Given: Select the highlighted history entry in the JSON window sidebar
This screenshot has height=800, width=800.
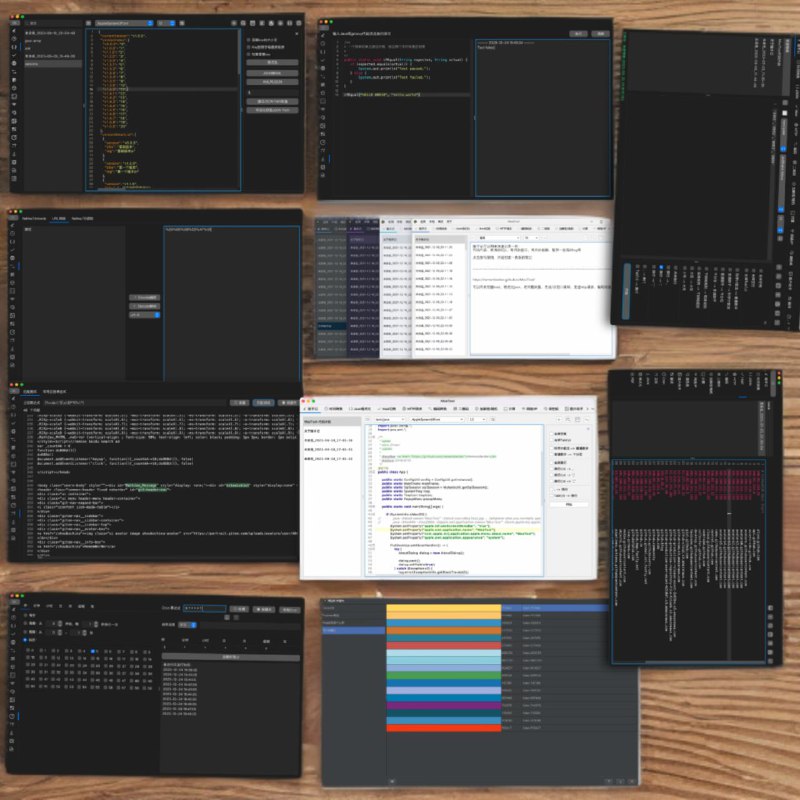Looking at the screenshot, I should click(53, 64).
